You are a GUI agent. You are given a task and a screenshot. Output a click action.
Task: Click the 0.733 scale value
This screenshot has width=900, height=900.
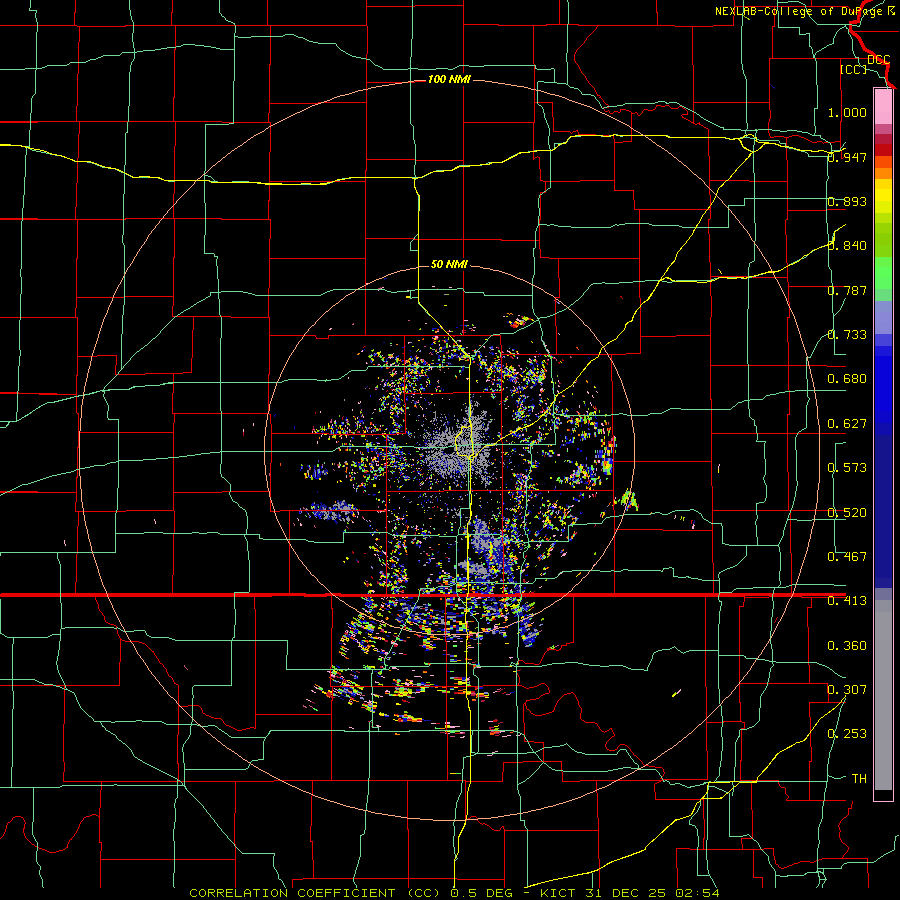click(847, 335)
